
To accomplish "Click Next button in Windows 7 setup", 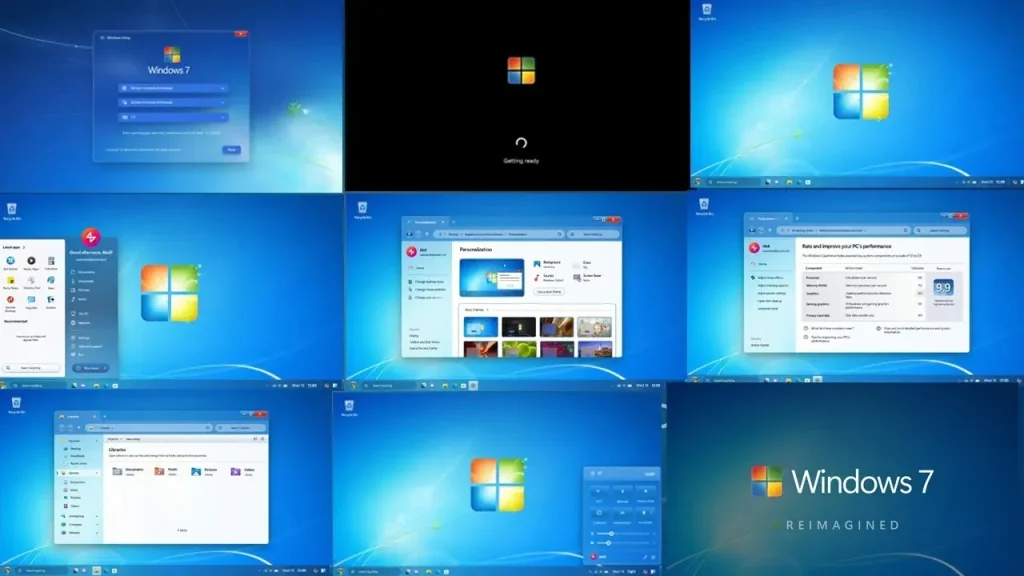I will [231, 150].
